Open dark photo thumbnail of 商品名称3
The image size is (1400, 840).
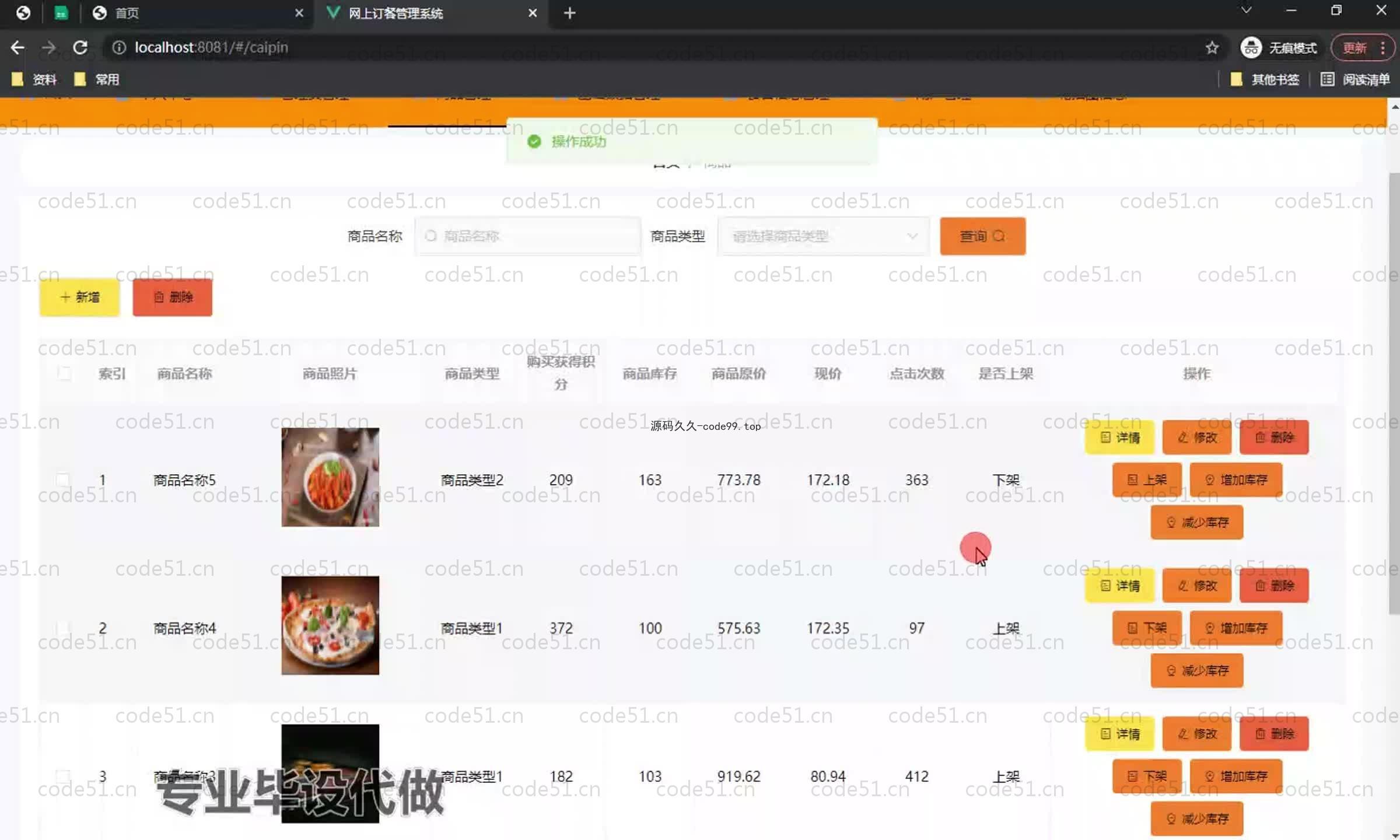tap(330, 773)
